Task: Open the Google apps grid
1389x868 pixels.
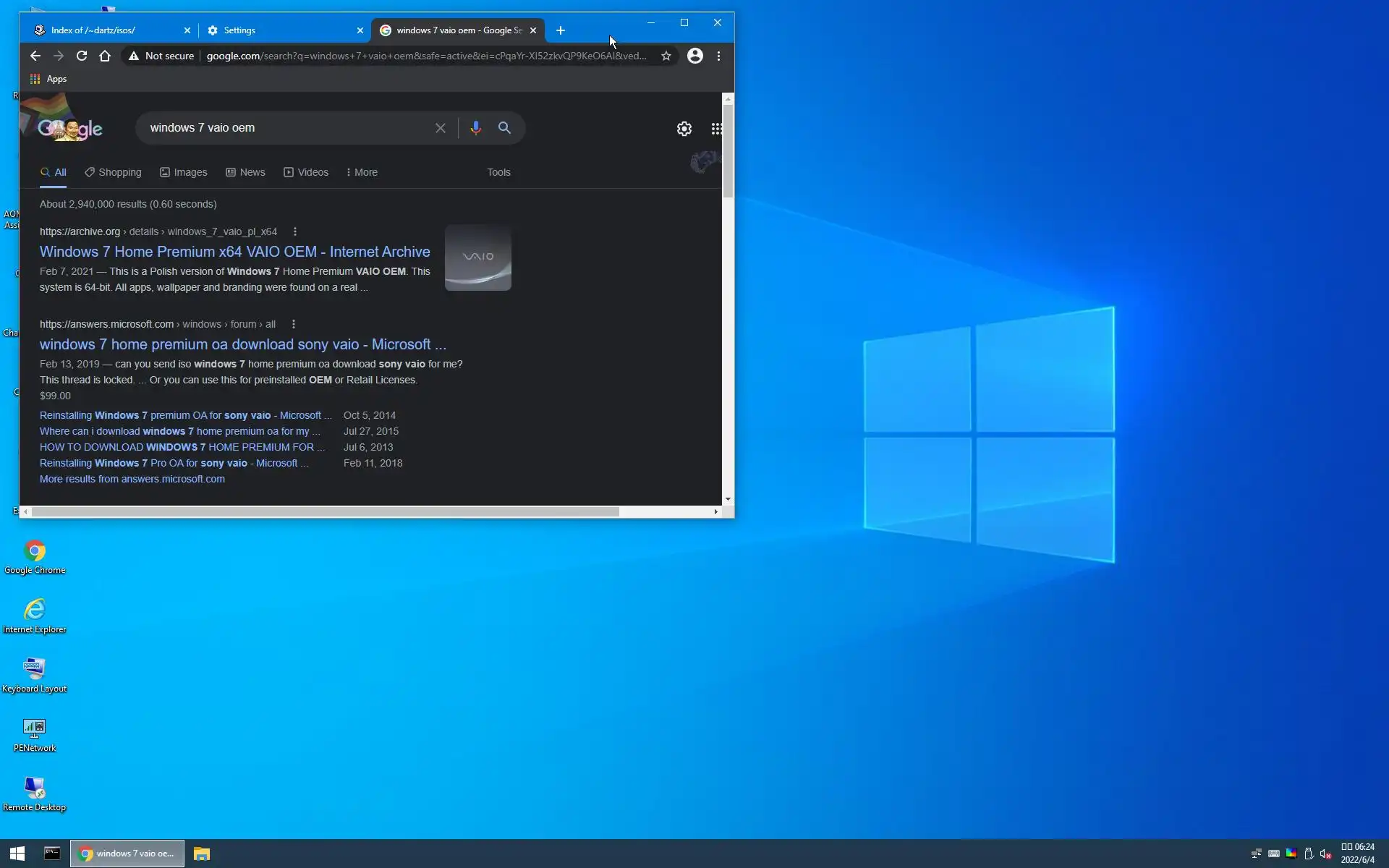Action: (x=715, y=129)
